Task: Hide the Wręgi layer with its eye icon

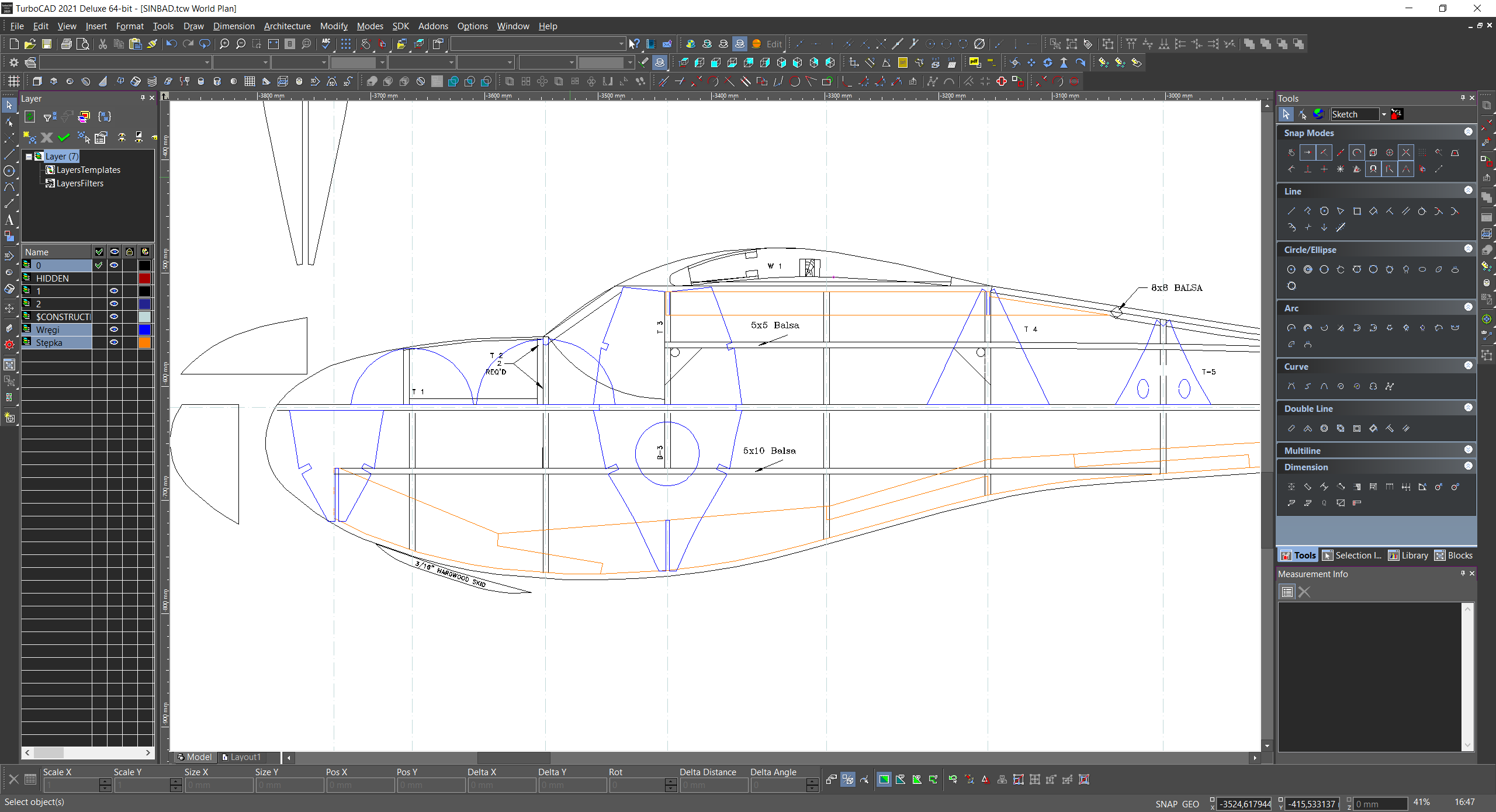Action: (114, 330)
